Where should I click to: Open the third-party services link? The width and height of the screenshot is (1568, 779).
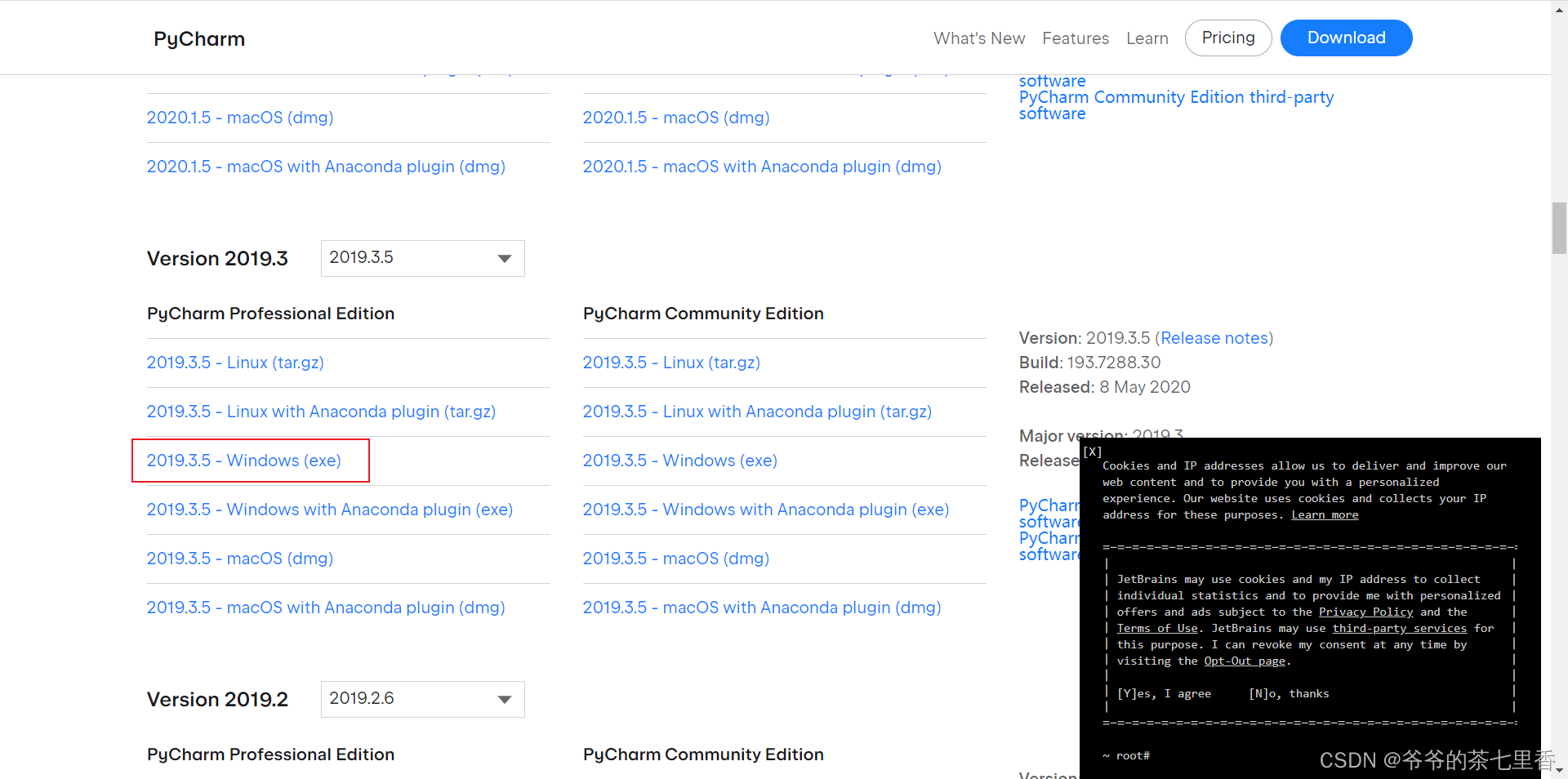point(1400,629)
